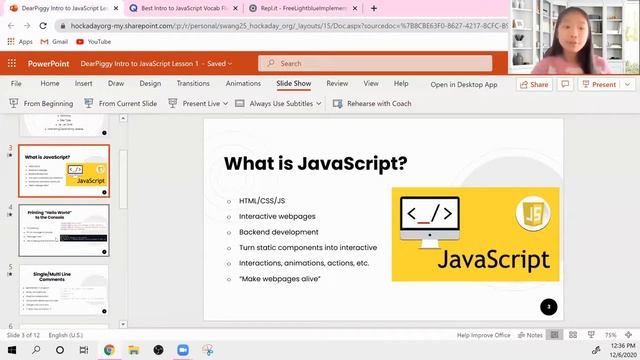Open the Transitions ribbon tab

193,84
